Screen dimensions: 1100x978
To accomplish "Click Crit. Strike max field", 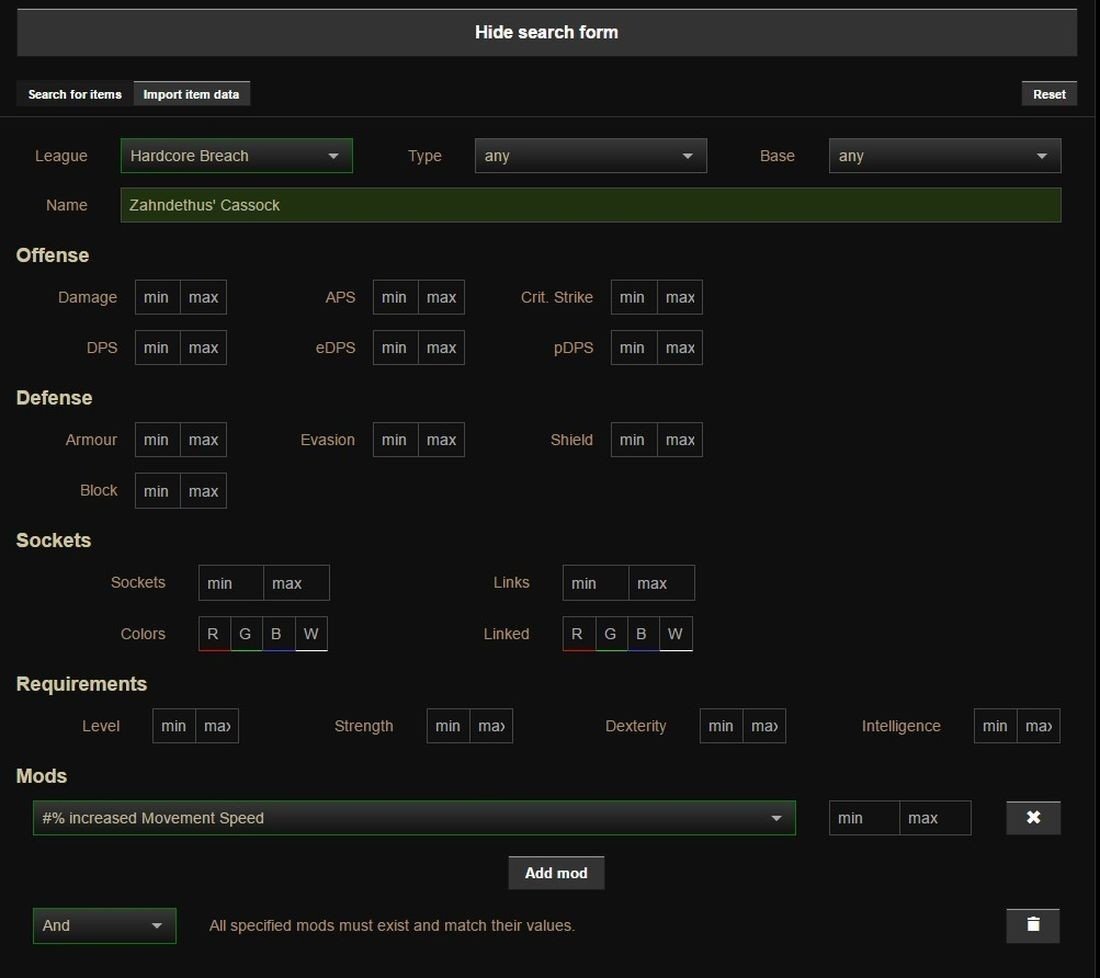I will click(x=680, y=297).
